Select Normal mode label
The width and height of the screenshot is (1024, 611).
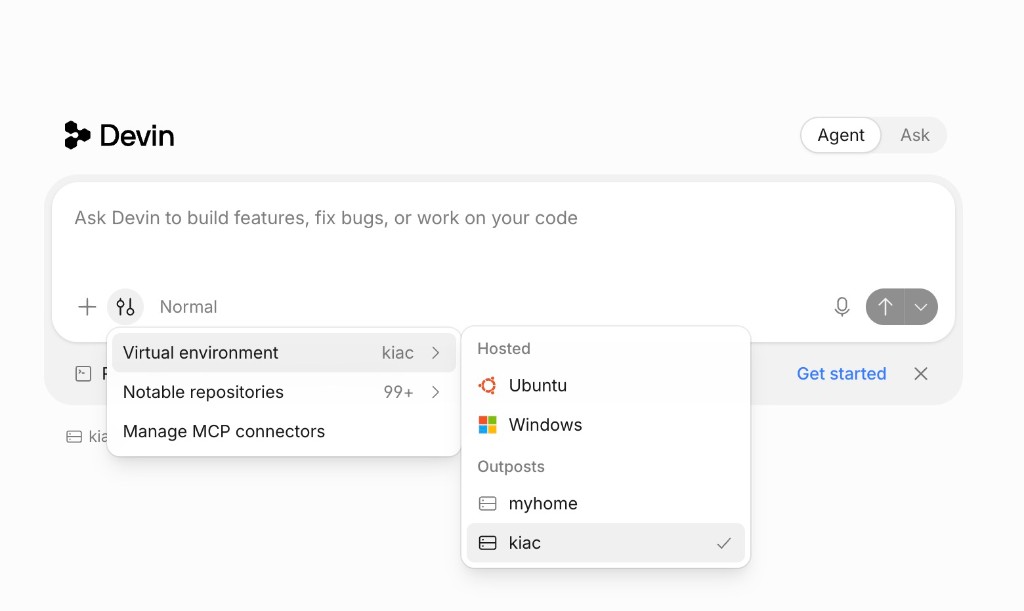(188, 307)
